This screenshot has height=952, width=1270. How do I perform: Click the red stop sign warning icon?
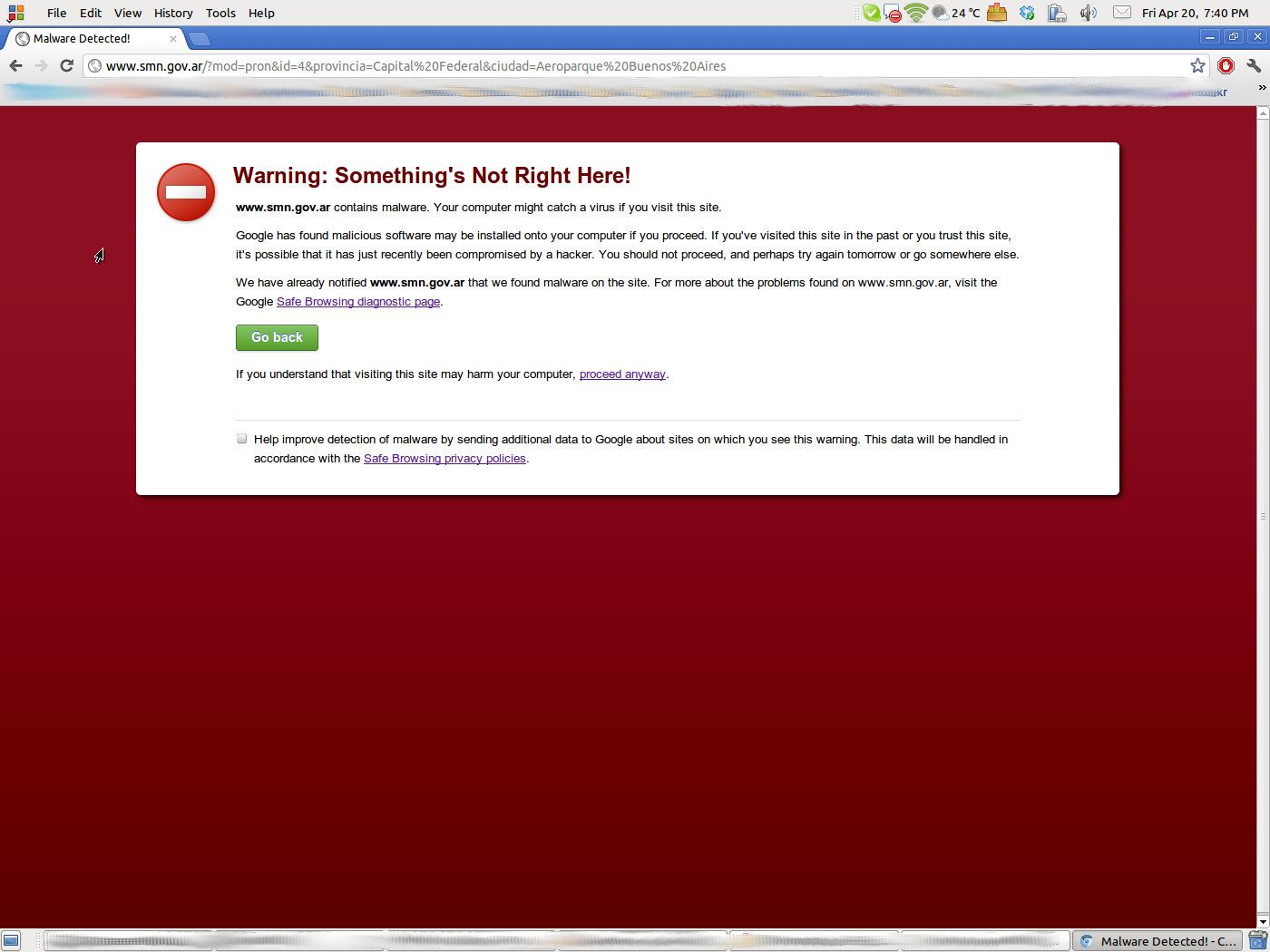point(186,192)
